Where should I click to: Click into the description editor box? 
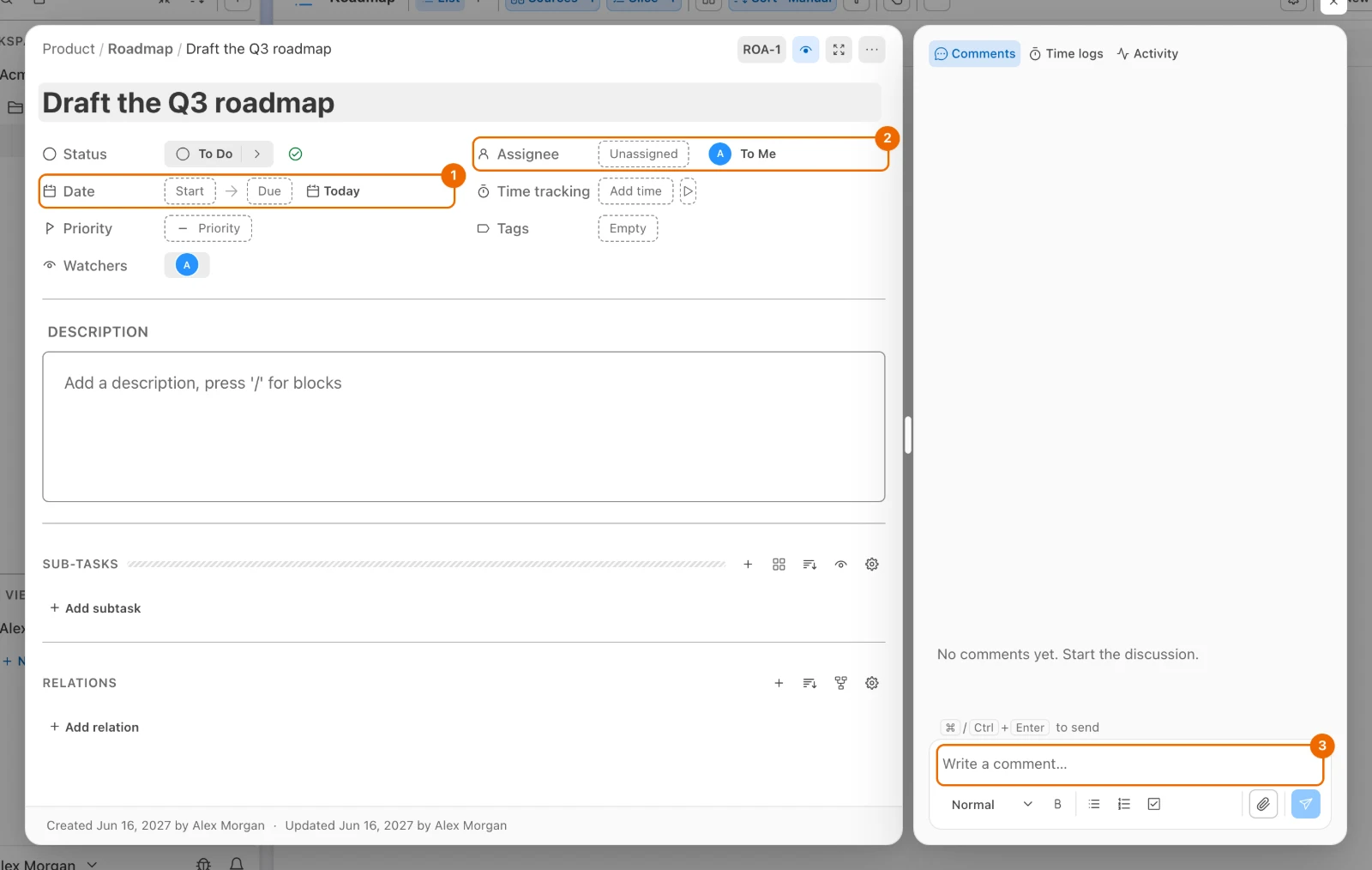tap(464, 426)
